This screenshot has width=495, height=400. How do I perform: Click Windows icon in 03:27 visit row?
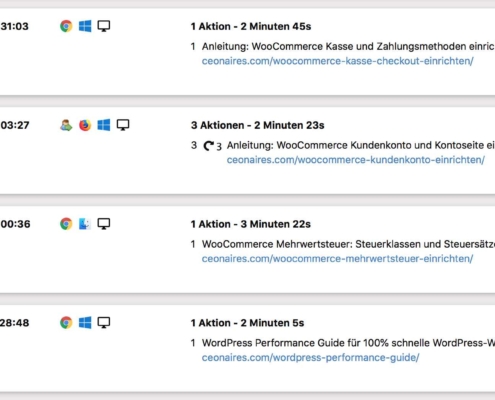pyautogui.click(x=104, y=125)
